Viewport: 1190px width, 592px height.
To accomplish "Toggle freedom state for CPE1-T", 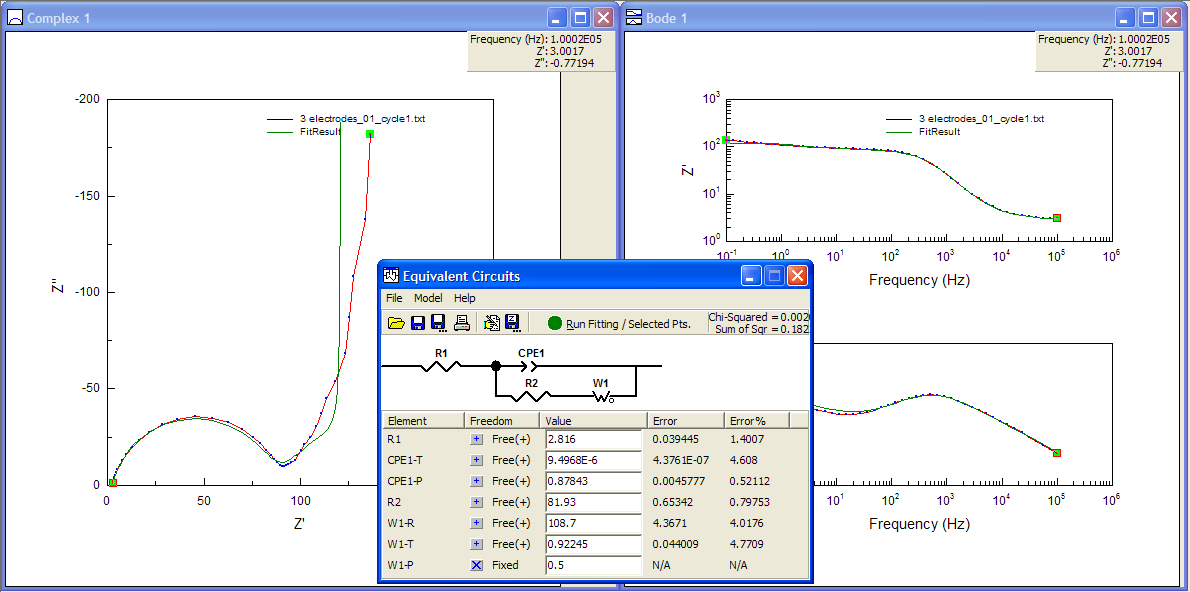I will pyautogui.click(x=477, y=460).
